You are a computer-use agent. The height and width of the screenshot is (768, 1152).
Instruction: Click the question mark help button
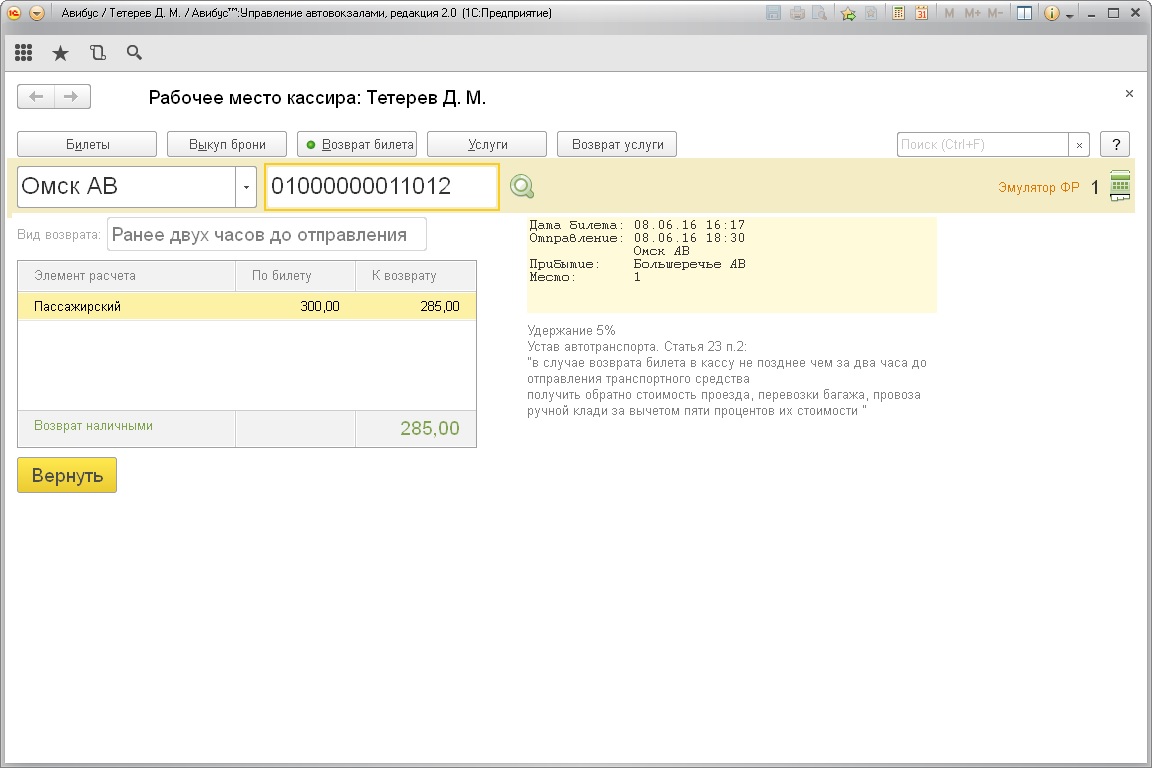pos(1115,144)
